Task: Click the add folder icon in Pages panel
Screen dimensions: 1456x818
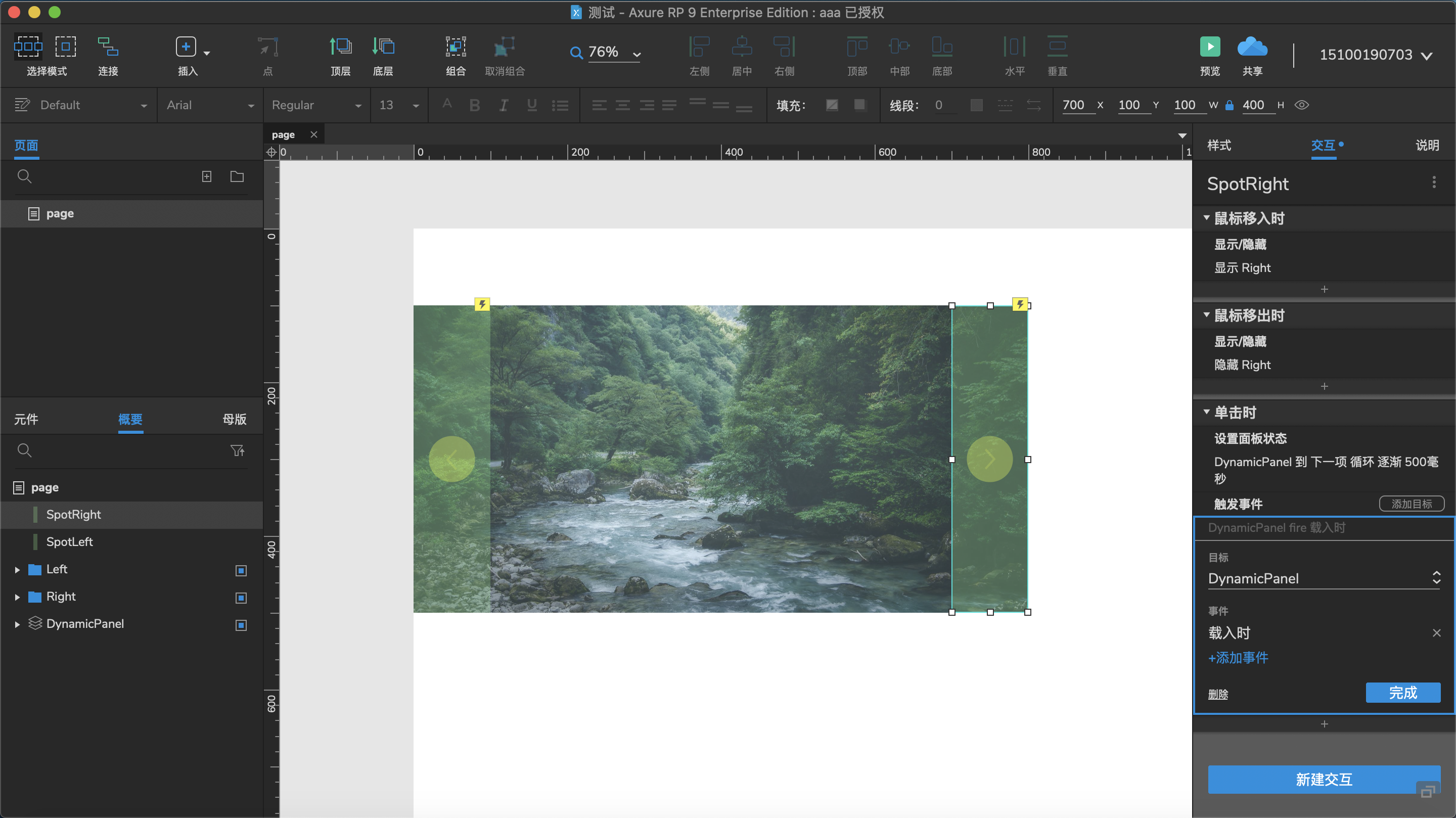Action: pos(237,176)
